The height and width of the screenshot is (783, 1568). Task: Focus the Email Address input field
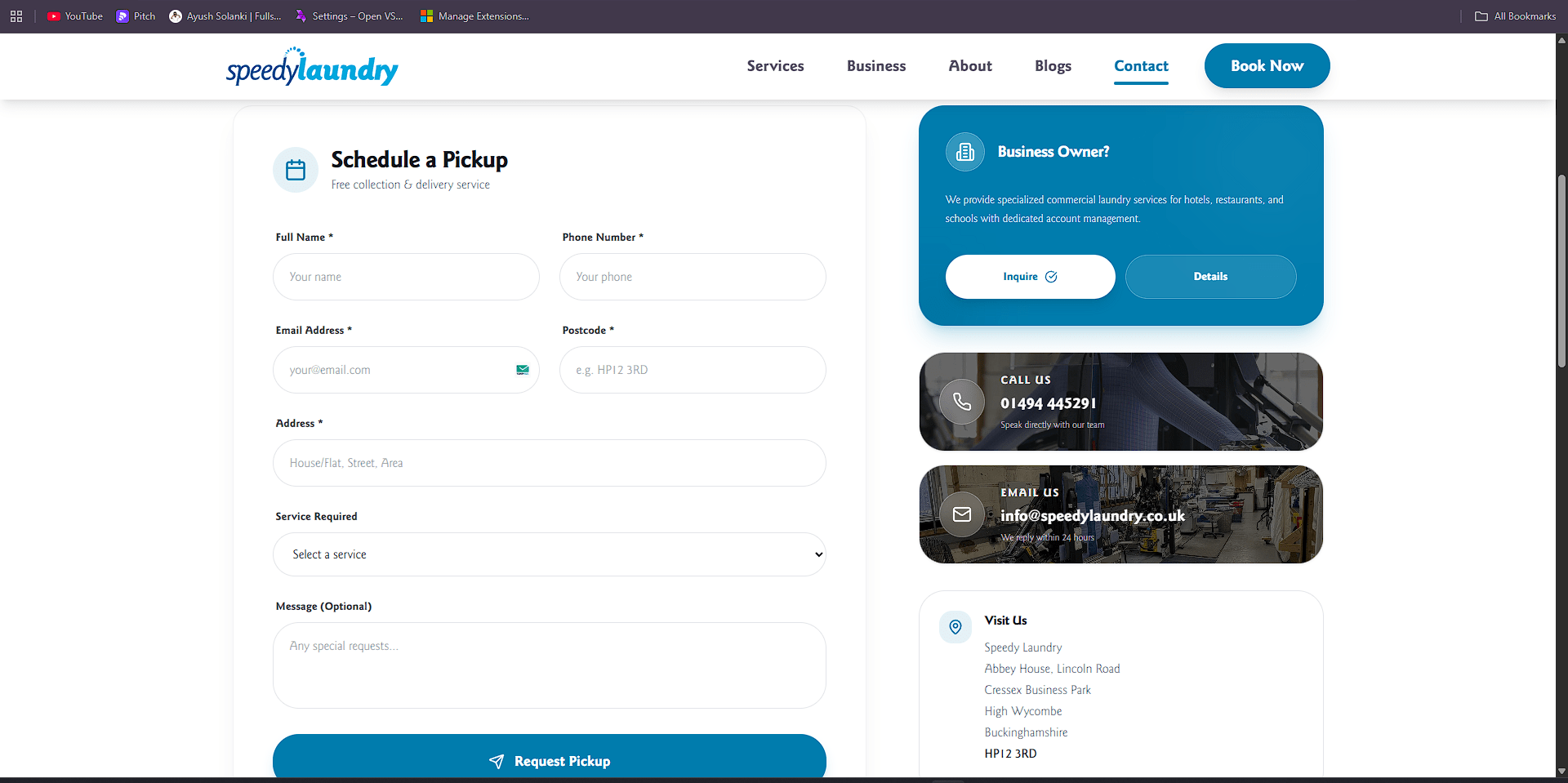(x=406, y=370)
